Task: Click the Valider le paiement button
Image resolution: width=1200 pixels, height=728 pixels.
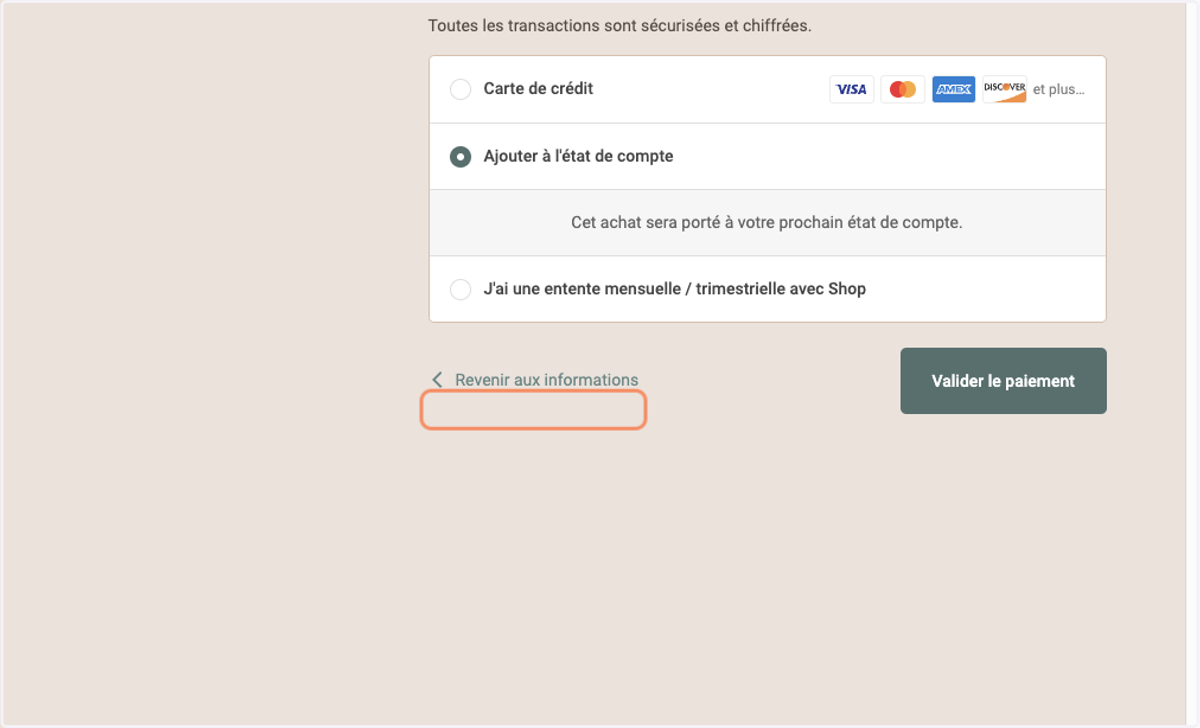Action: point(1003,381)
